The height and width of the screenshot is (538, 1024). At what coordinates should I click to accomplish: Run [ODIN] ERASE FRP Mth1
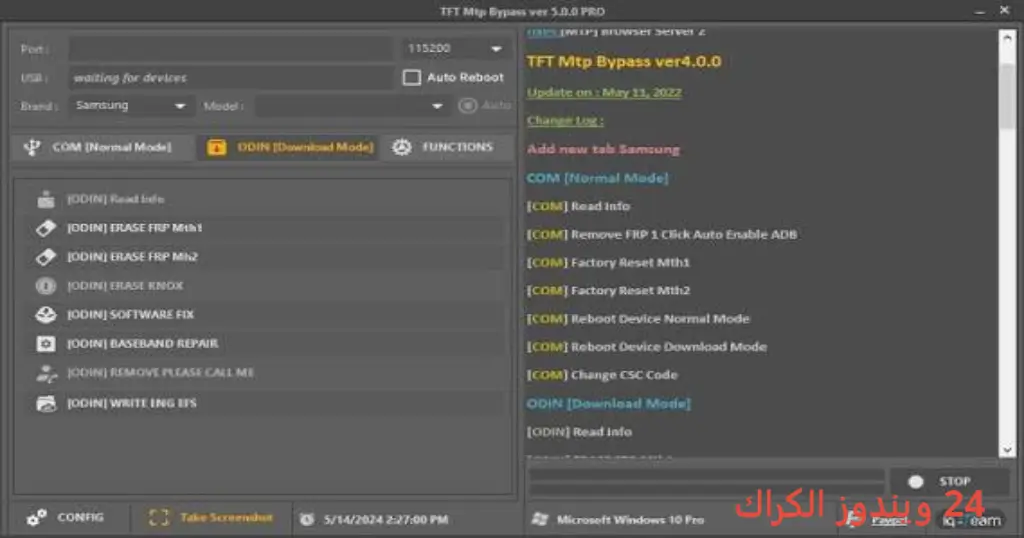pos(264,228)
